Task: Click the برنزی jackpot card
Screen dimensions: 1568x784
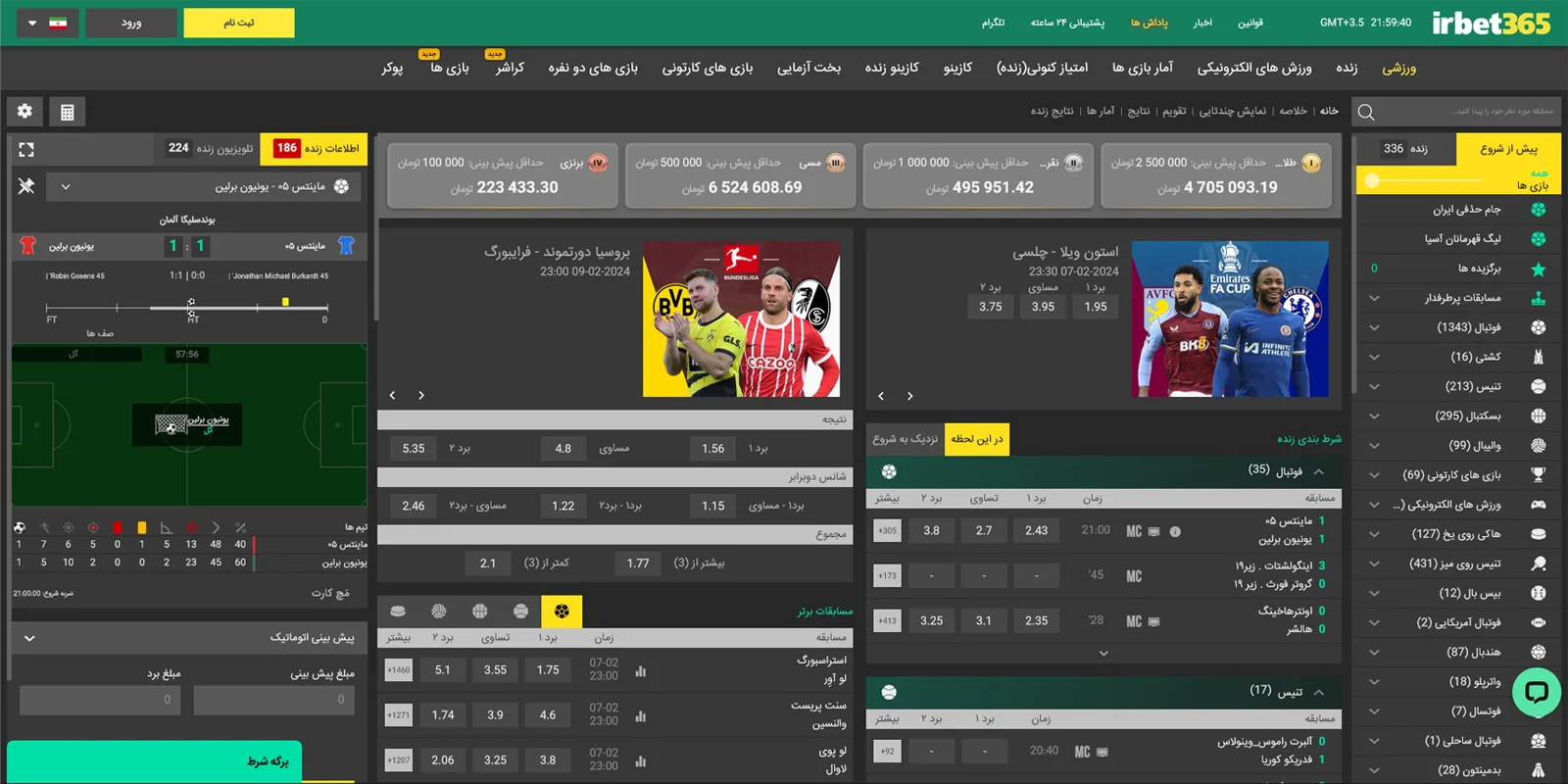Action: point(503,174)
